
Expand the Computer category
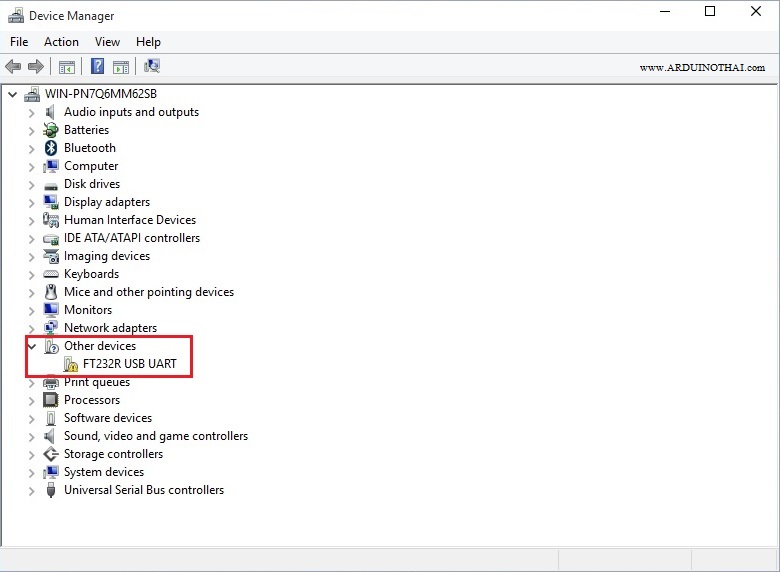[x=31, y=167]
